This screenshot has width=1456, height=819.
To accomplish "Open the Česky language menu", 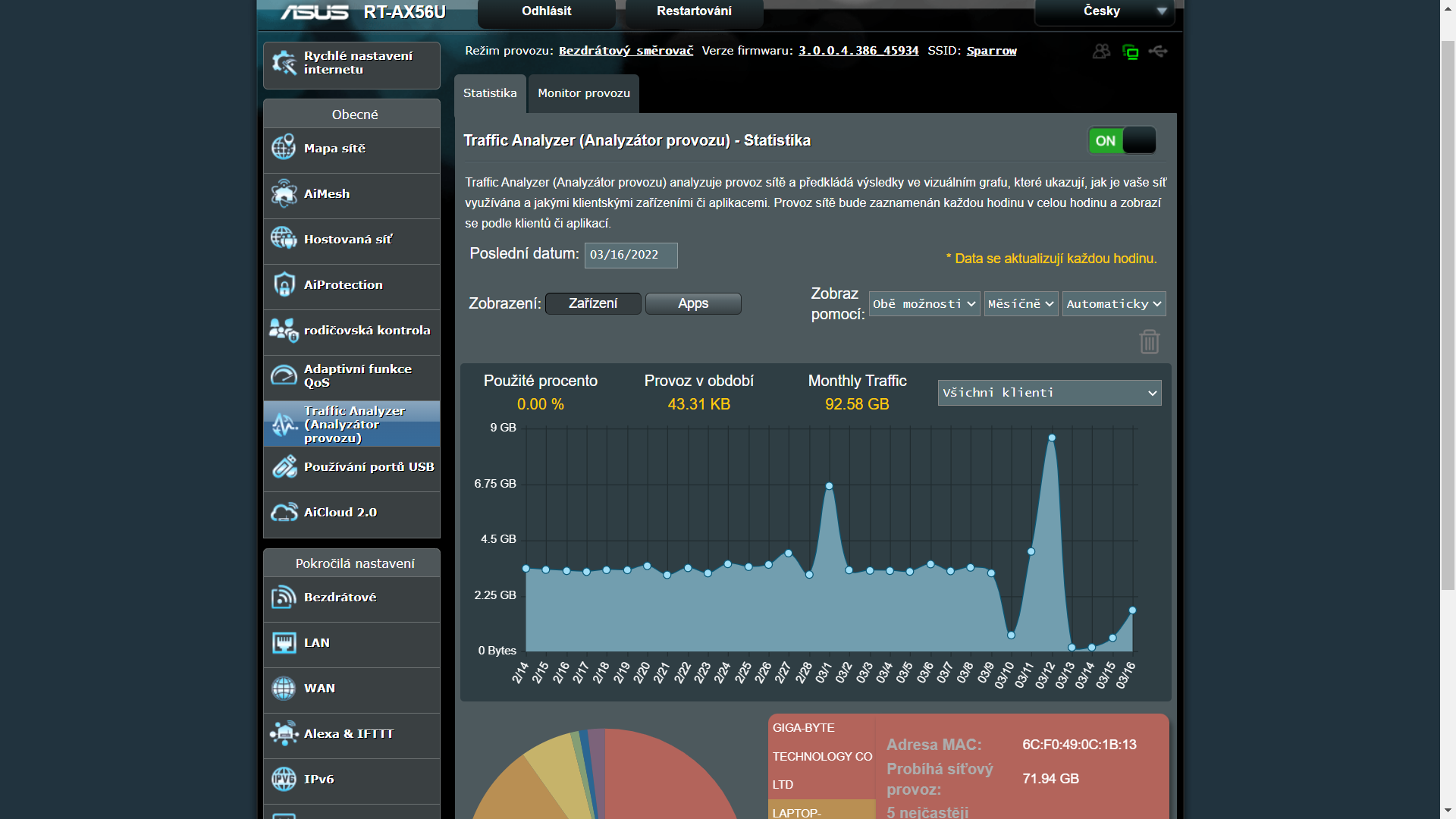I will click(1103, 11).
